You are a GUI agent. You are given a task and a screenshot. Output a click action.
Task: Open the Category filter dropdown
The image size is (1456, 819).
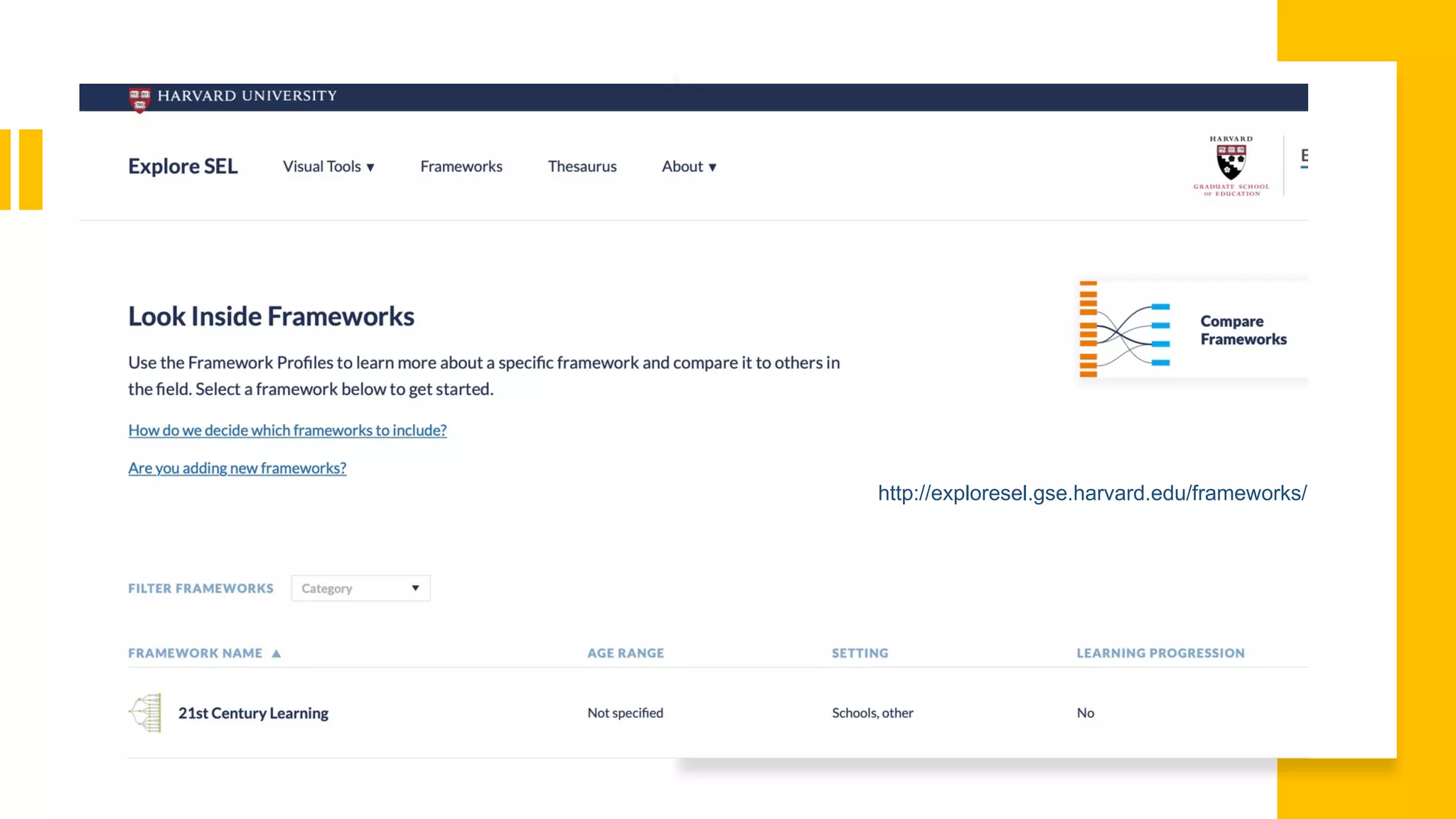(x=360, y=588)
